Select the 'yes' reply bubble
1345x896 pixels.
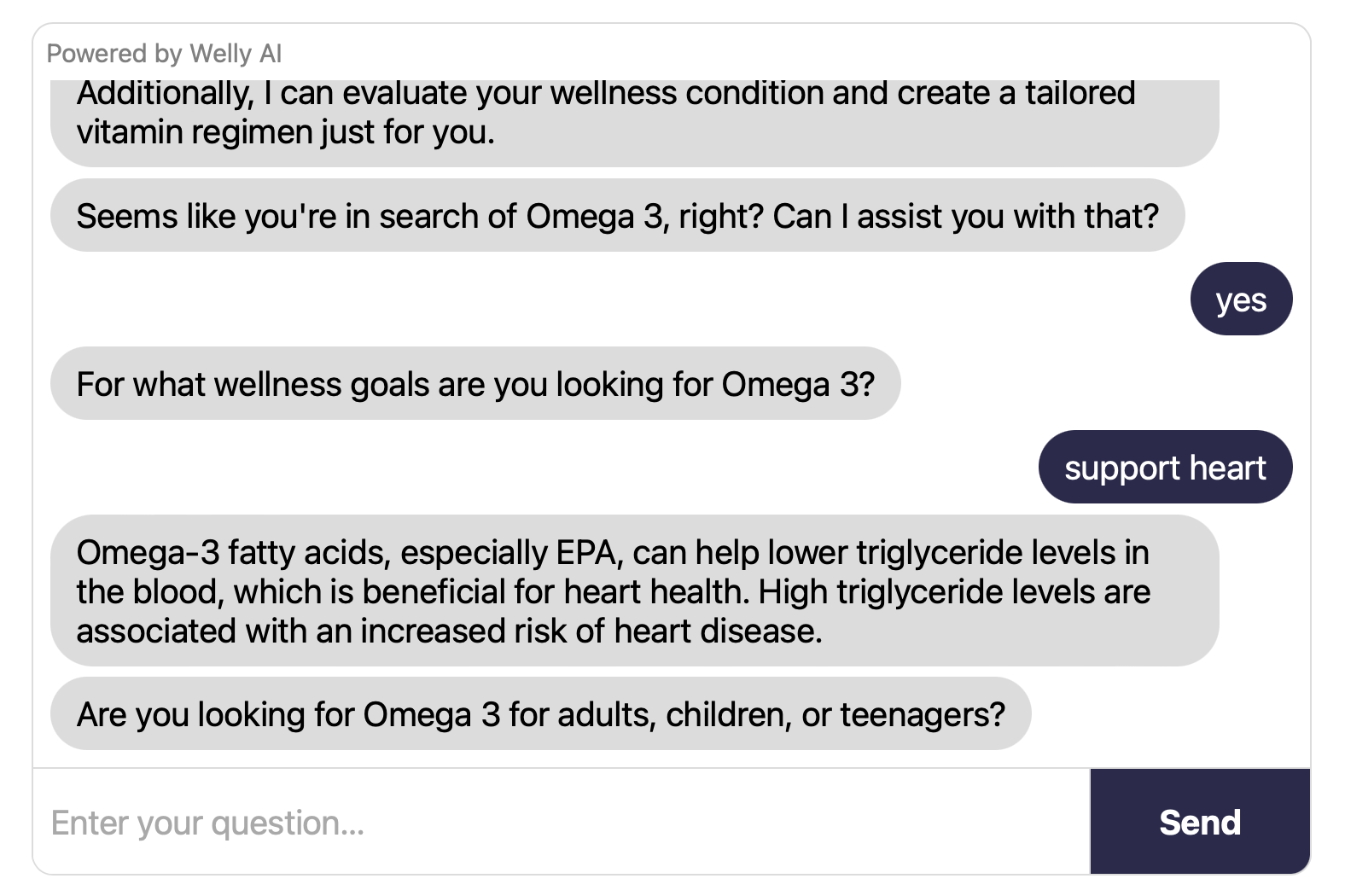pos(1241,300)
